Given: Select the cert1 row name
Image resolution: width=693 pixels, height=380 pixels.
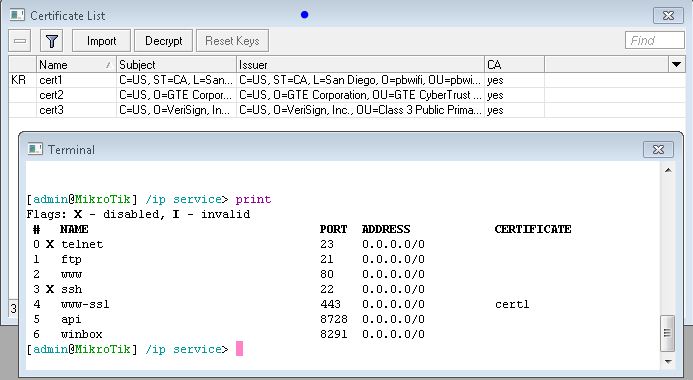Looking at the screenshot, I should click(x=51, y=80).
